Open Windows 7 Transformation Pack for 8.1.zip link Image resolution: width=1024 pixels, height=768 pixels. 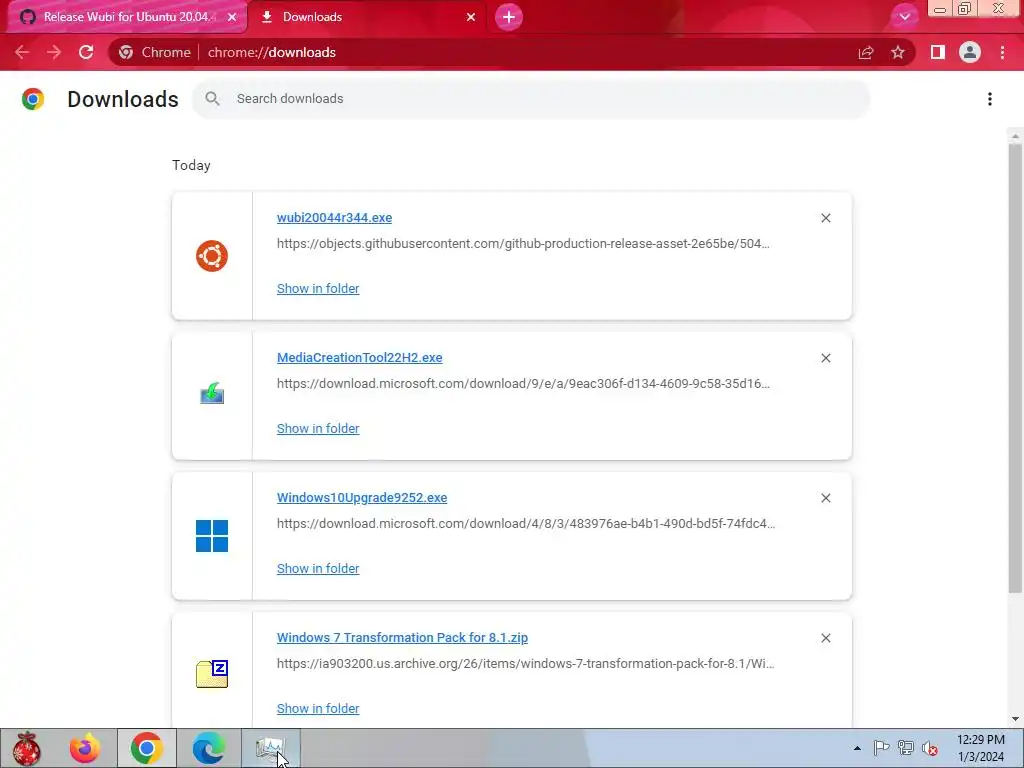[402, 637]
